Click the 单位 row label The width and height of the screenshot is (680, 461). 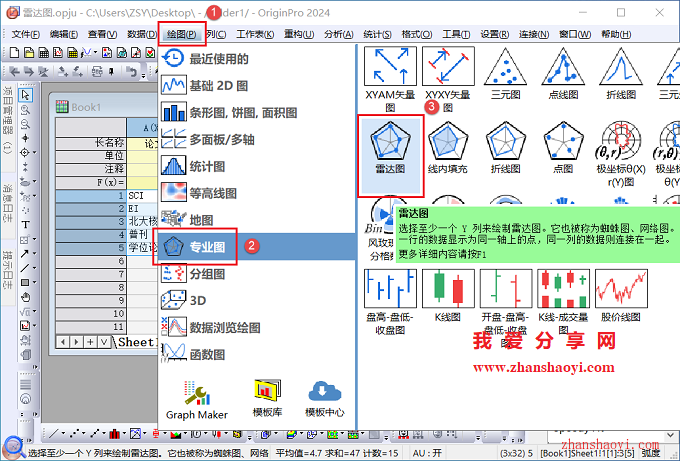(x=91, y=156)
